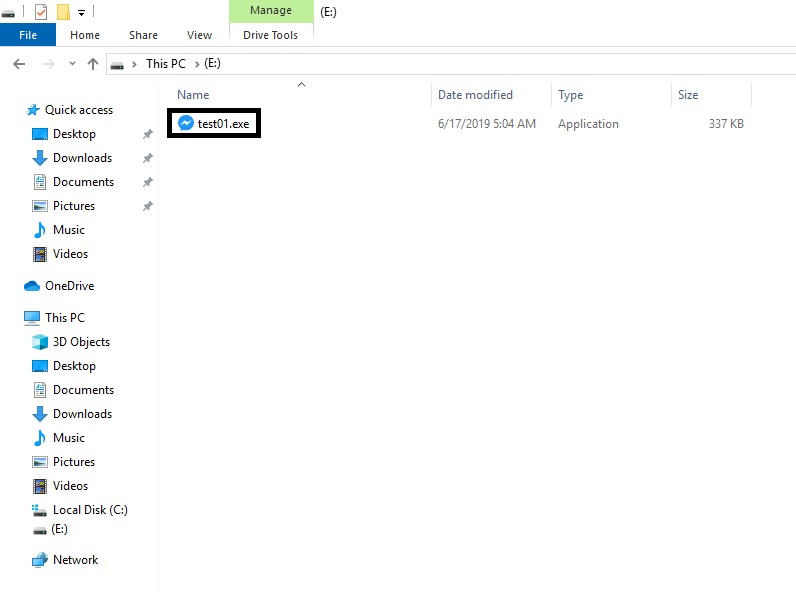Open Quick access in the sidebar
The height and width of the screenshot is (592, 796).
point(79,110)
